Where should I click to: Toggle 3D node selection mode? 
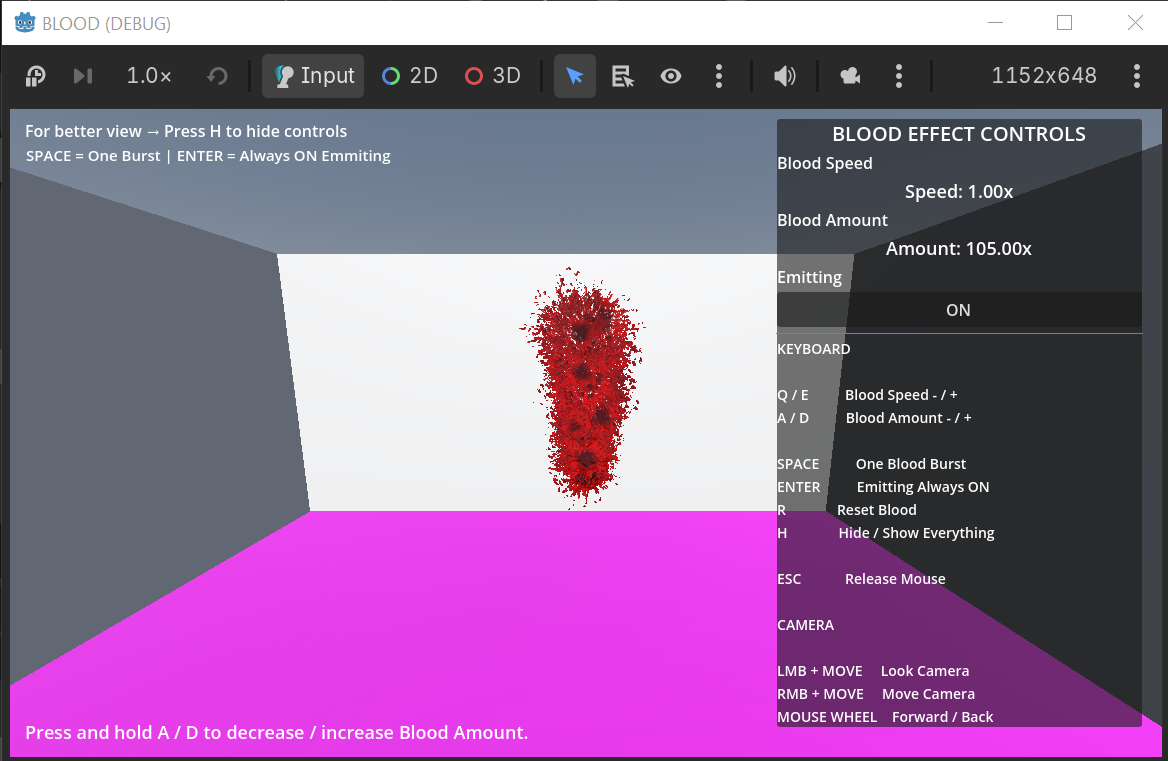tap(492, 76)
